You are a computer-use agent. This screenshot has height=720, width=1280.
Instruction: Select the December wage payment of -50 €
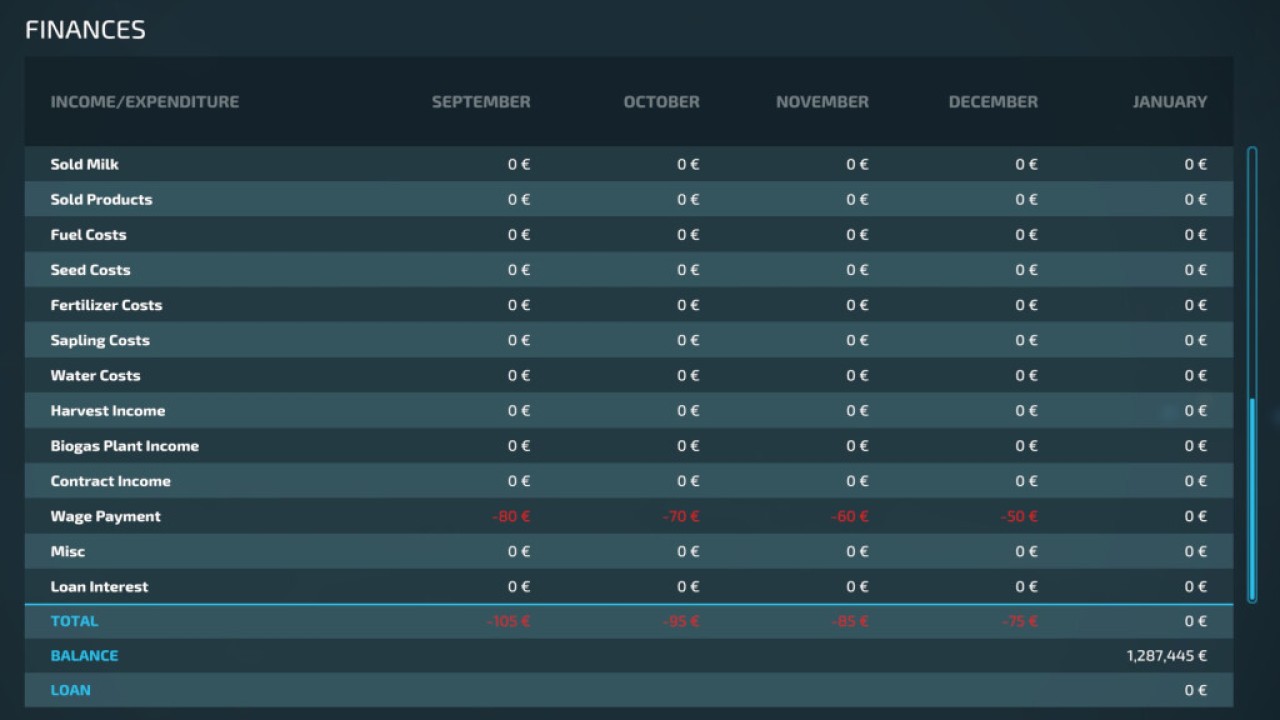[x=1019, y=517]
